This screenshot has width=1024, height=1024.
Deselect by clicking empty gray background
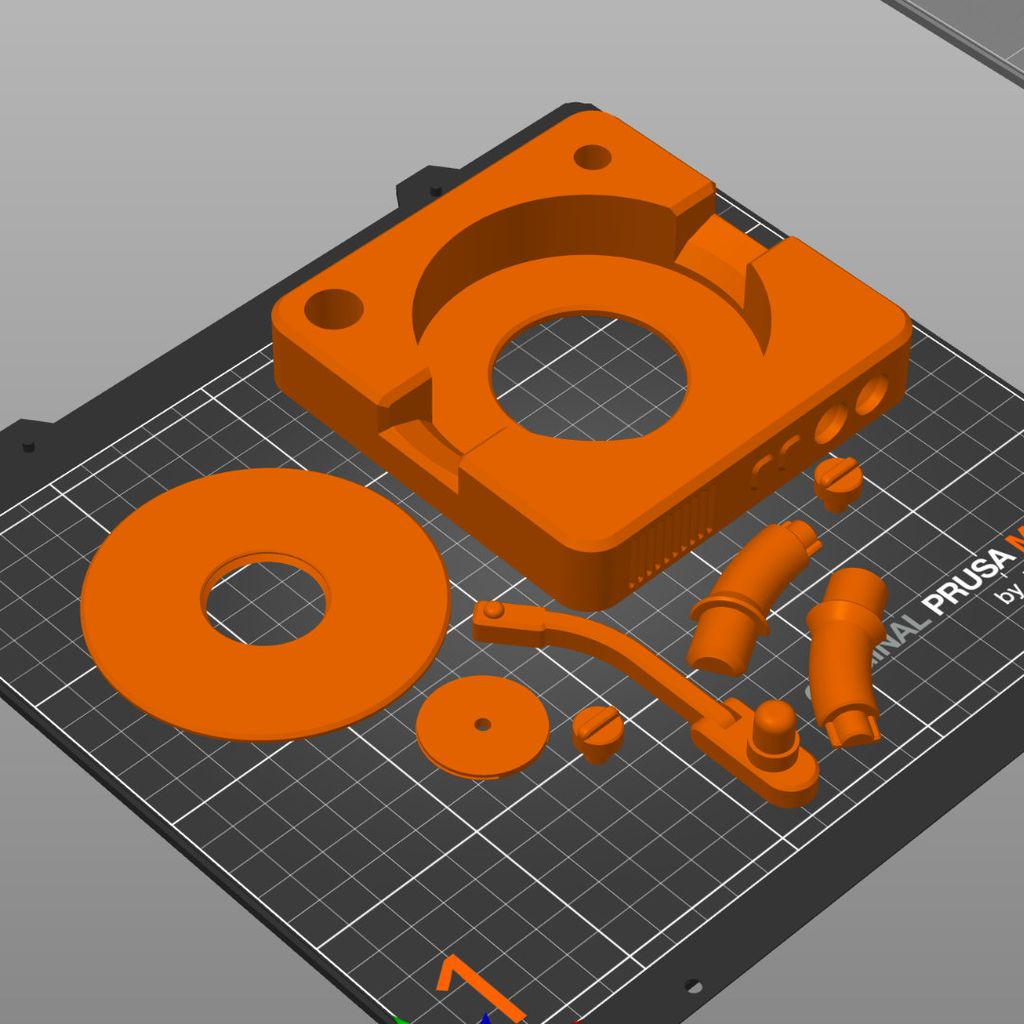click(150, 150)
